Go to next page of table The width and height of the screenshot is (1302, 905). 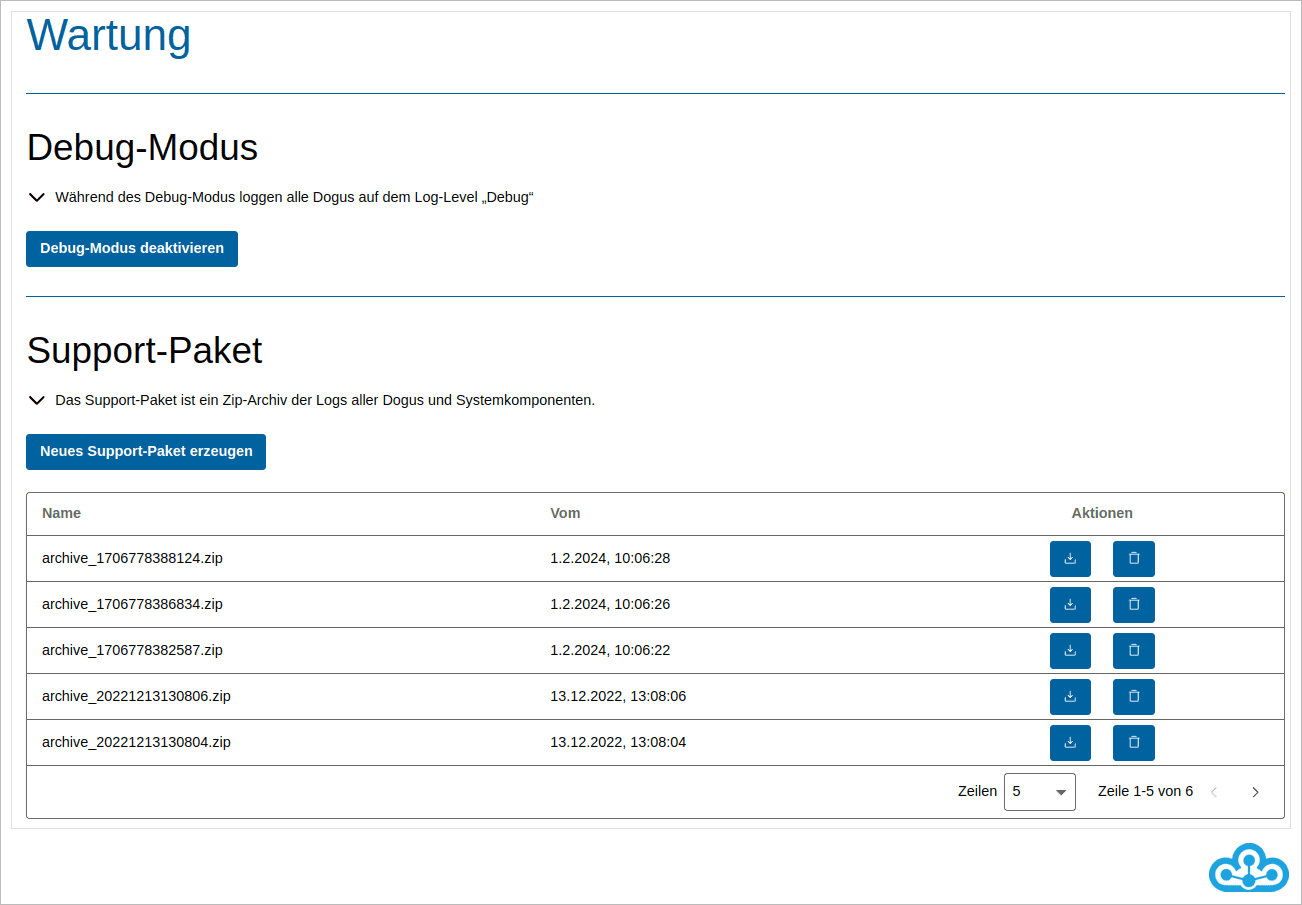[x=1255, y=792]
